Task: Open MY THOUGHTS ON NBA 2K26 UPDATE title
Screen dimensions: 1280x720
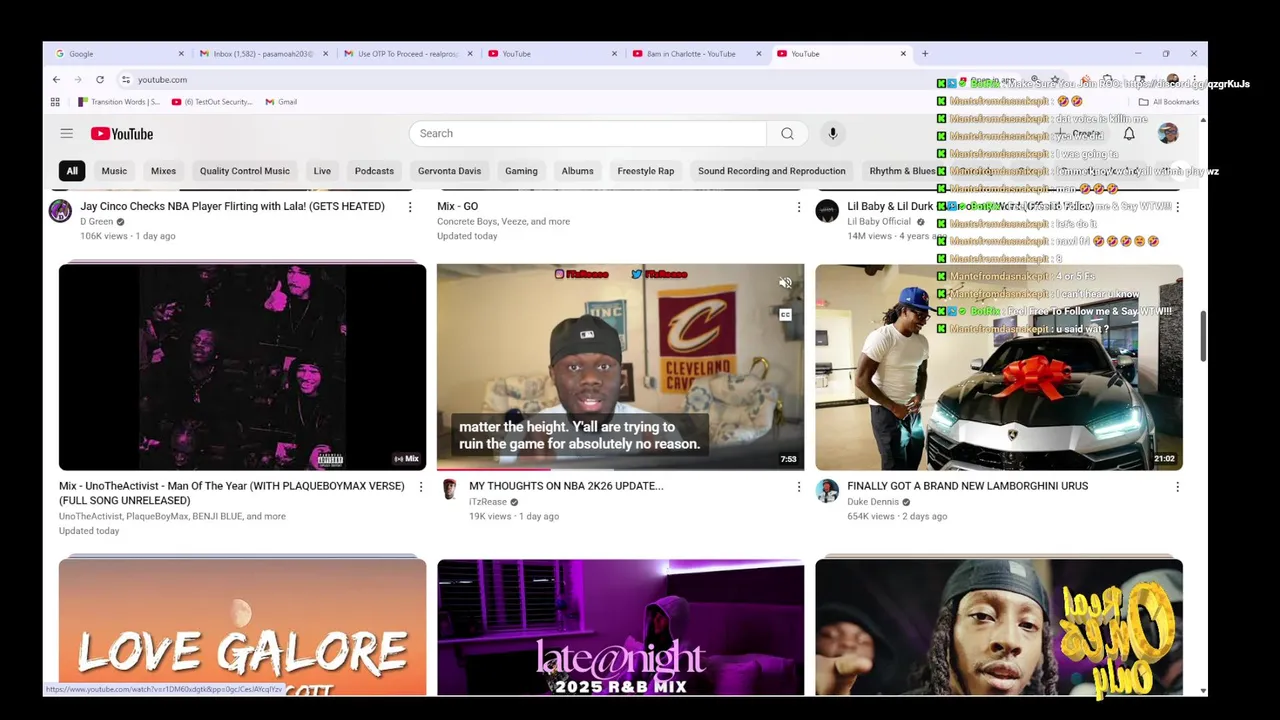Action: tap(566, 486)
